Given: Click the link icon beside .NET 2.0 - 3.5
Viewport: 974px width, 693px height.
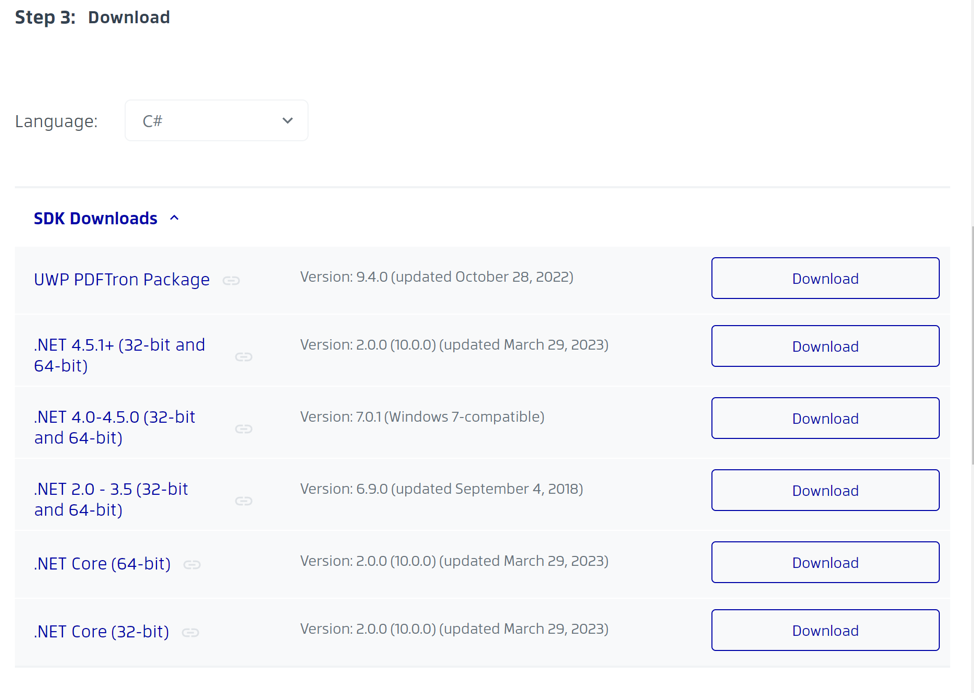Looking at the screenshot, I should pyautogui.click(x=244, y=500).
